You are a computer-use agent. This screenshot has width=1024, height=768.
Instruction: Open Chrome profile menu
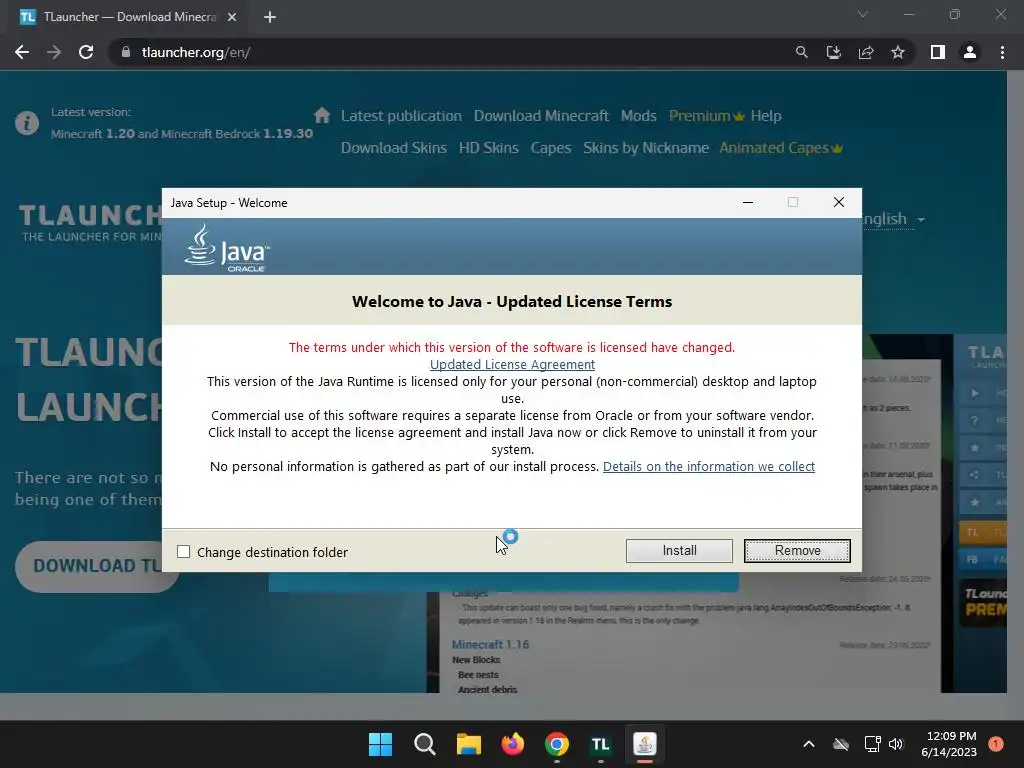point(970,52)
